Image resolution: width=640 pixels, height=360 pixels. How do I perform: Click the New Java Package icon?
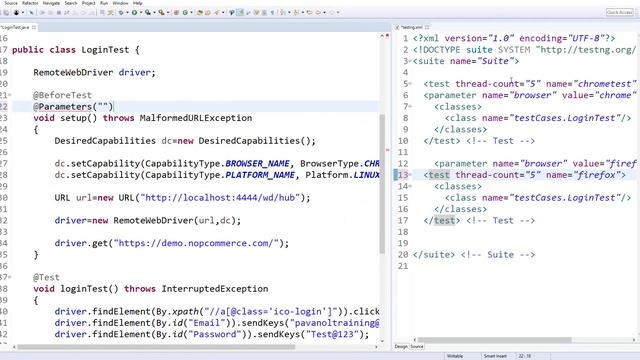176,13
